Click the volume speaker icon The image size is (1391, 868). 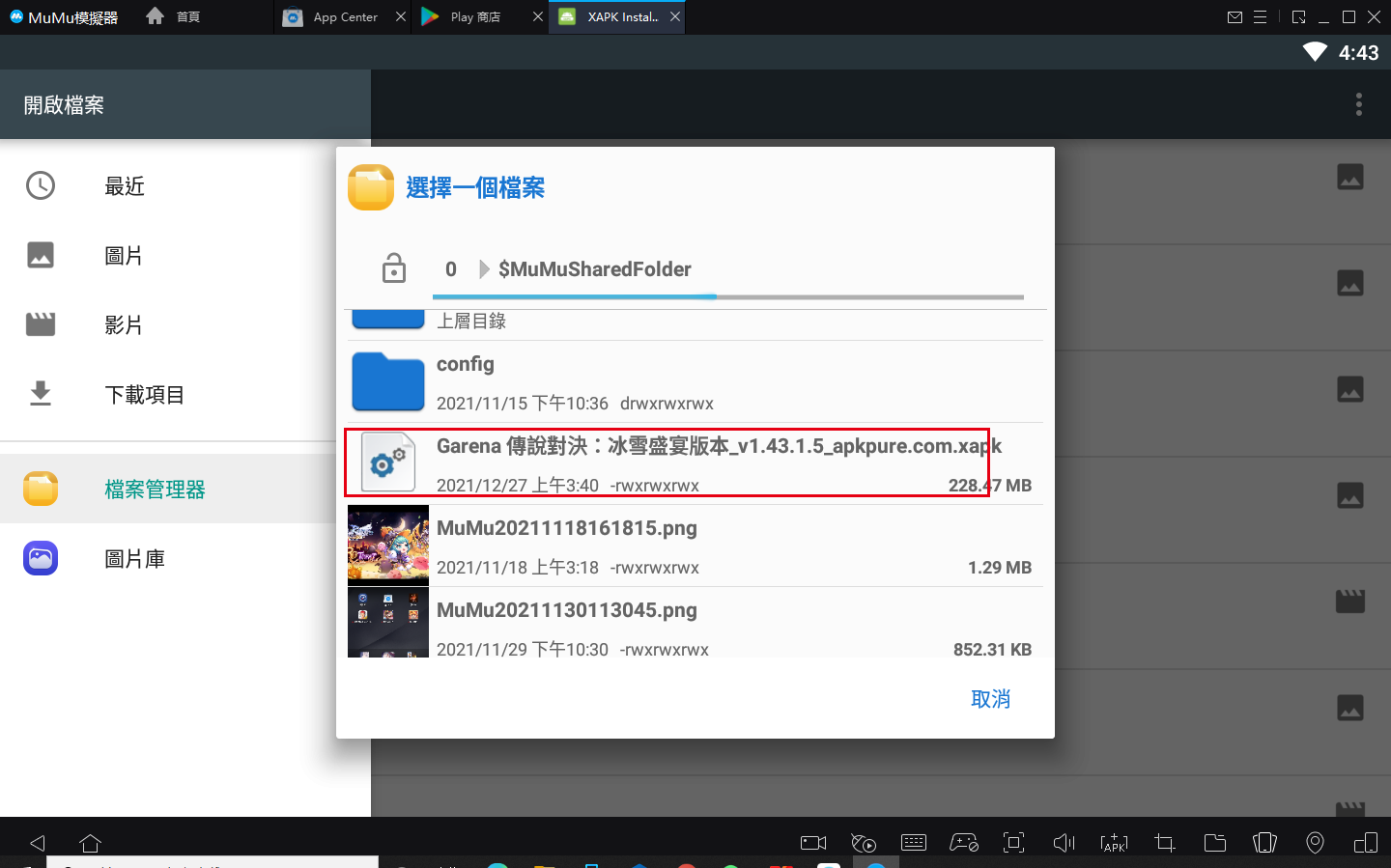1064,843
